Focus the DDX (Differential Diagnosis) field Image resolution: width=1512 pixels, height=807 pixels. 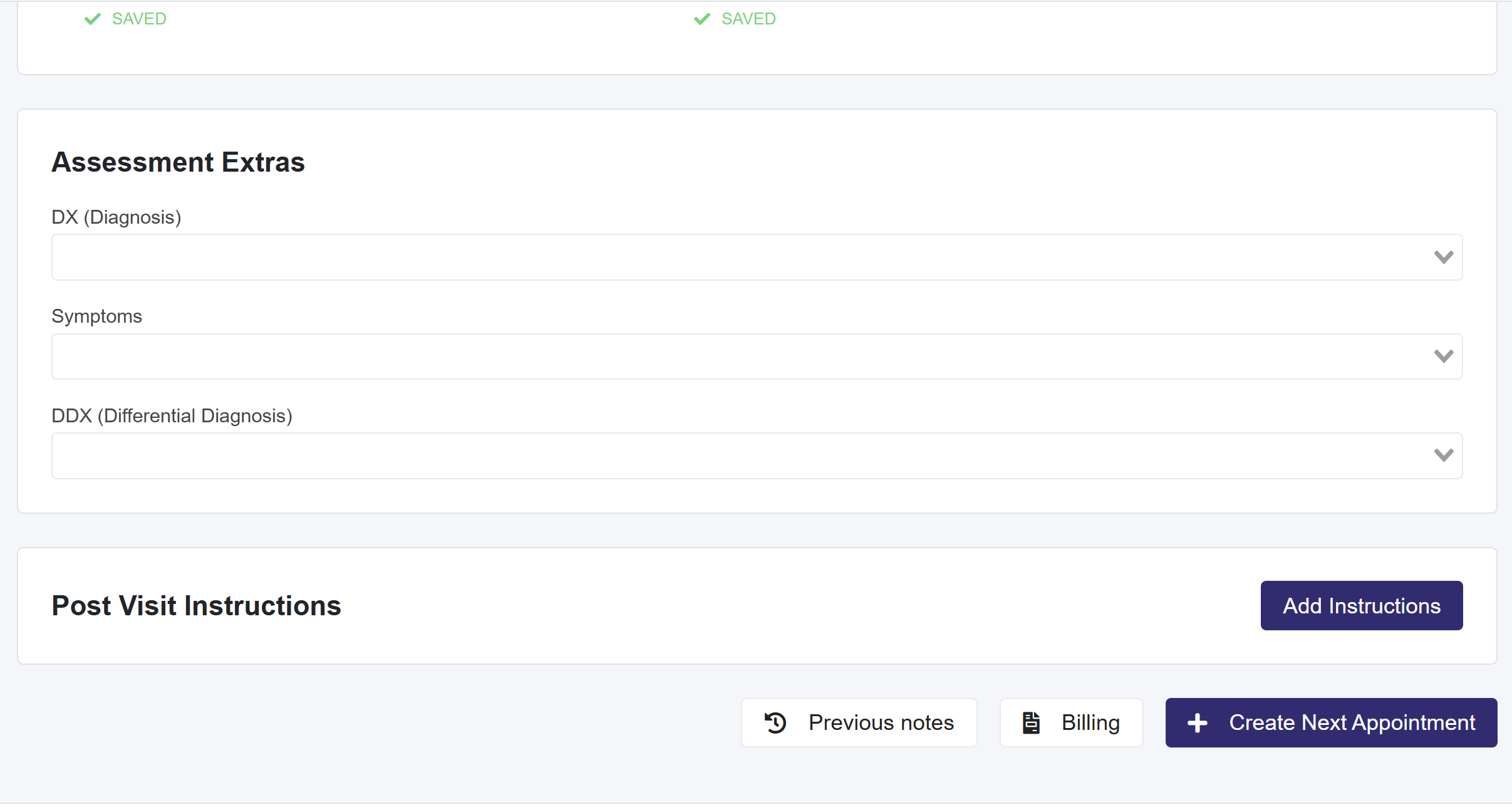pos(739,456)
